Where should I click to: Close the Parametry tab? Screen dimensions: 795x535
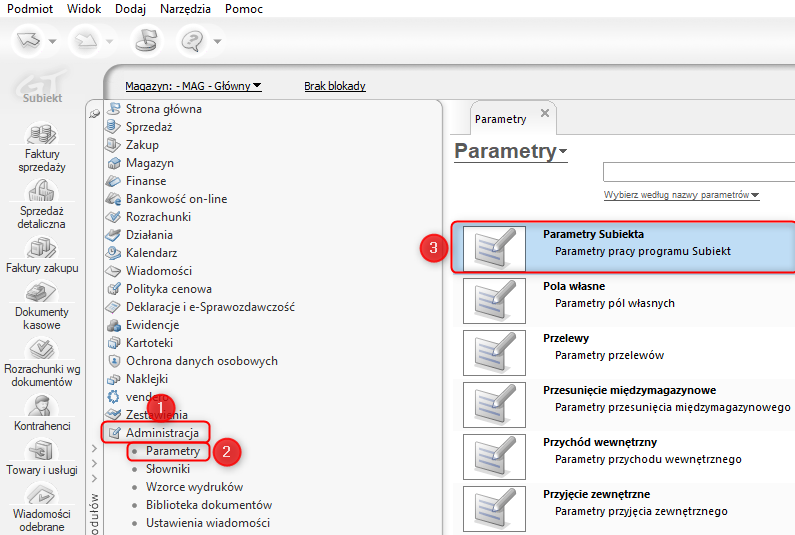[x=545, y=113]
